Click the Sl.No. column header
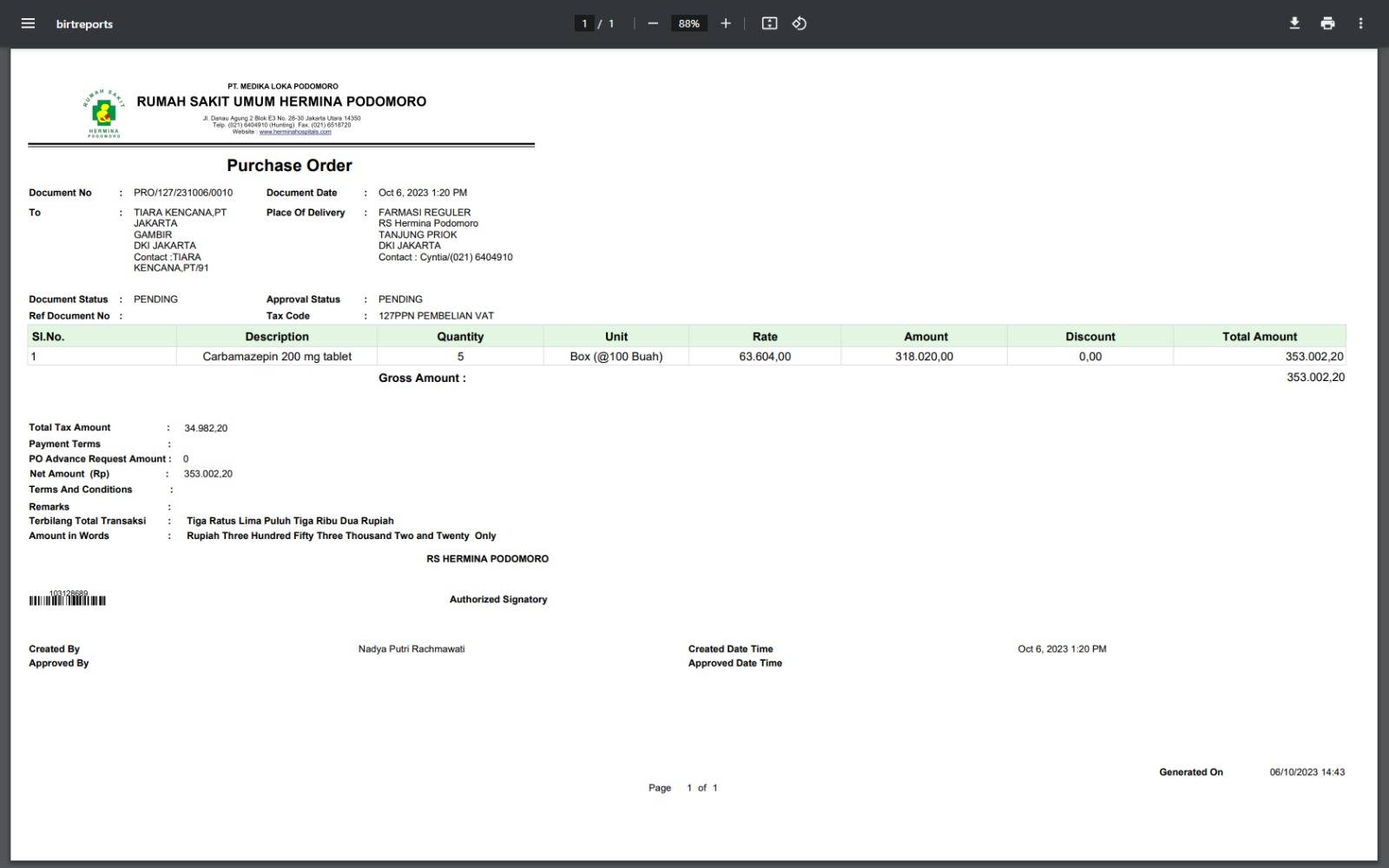This screenshot has width=1389, height=868. point(102,337)
